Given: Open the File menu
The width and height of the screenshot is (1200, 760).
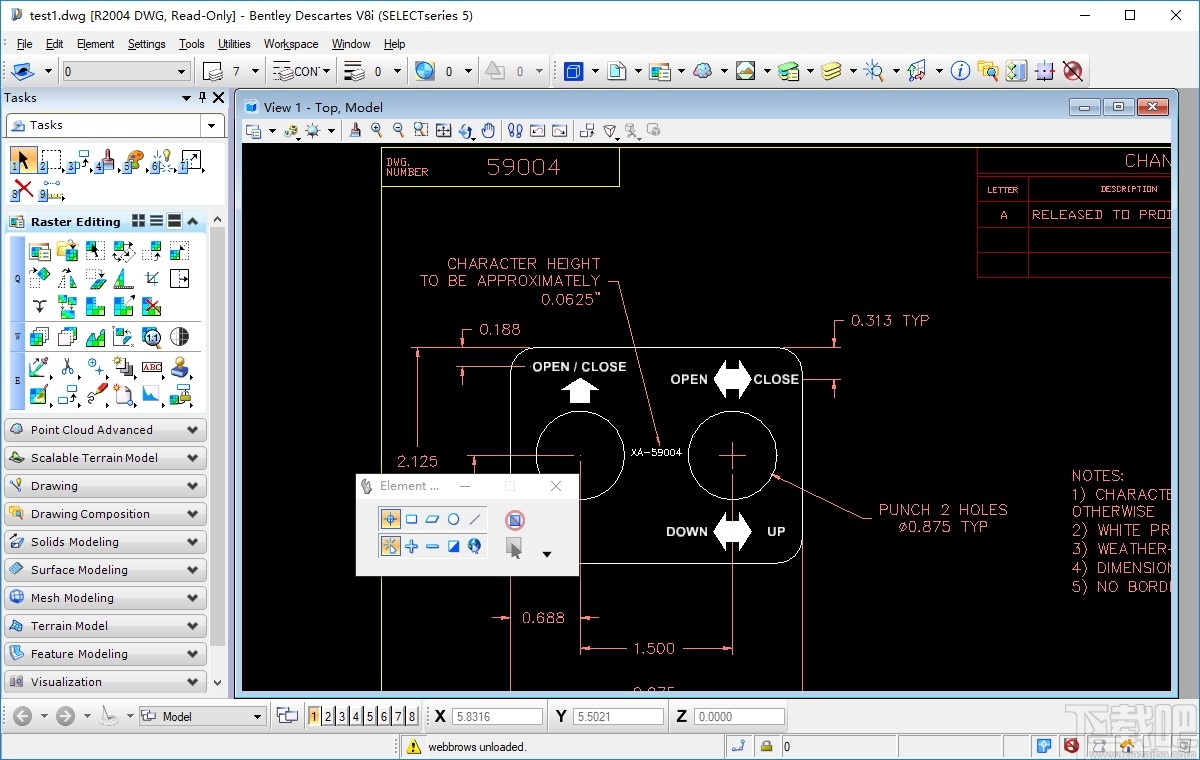Looking at the screenshot, I should pyautogui.click(x=25, y=44).
